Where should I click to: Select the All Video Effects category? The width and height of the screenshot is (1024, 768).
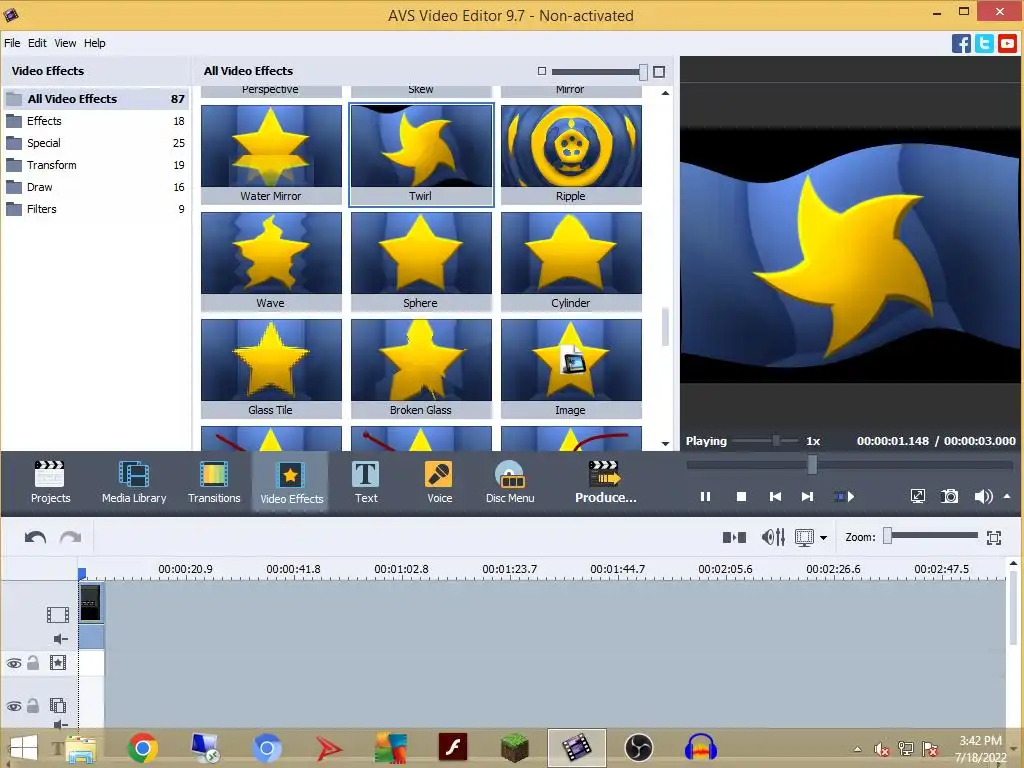click(x=96, y=99)
